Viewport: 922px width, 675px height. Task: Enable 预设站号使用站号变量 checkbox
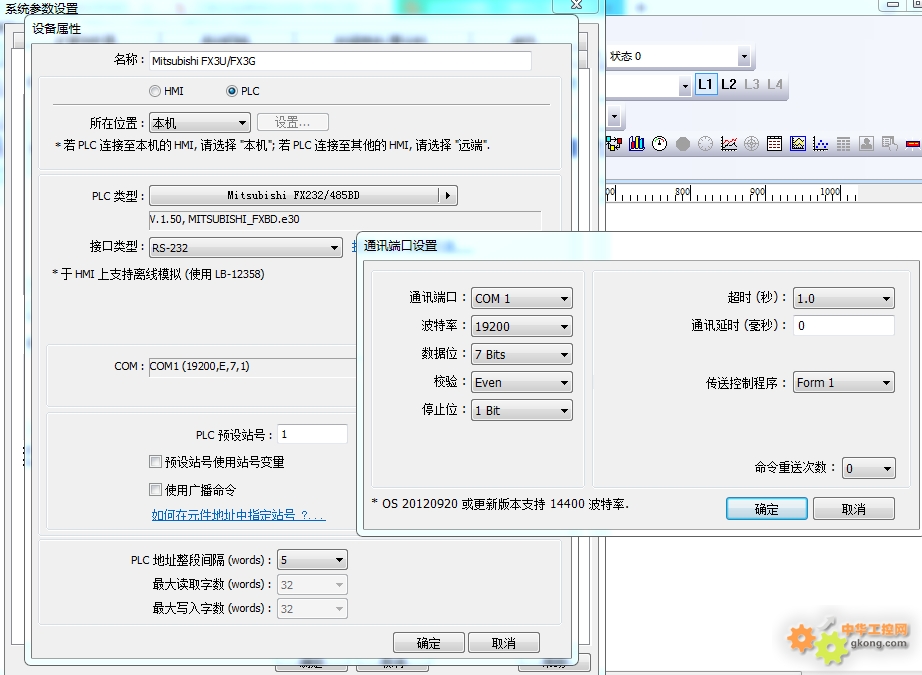click(x=155, y=462)
